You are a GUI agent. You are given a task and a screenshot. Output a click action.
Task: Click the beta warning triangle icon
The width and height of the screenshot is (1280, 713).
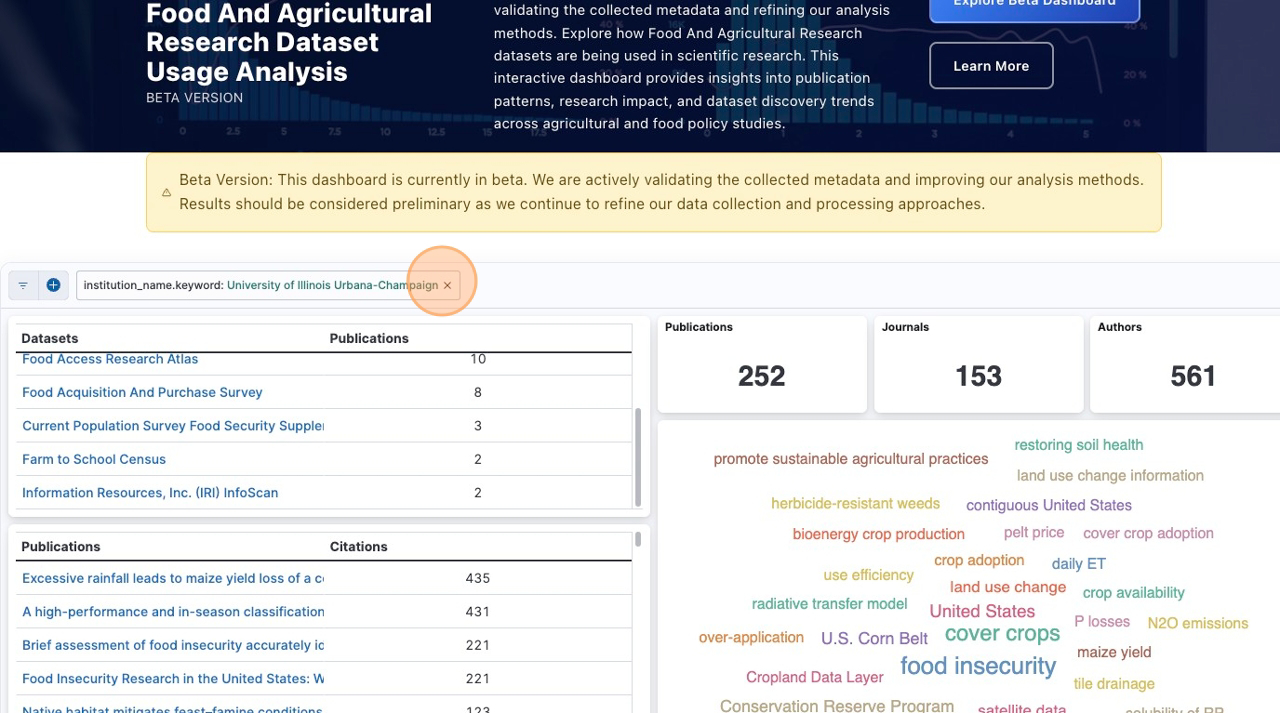tap(166, 192)
